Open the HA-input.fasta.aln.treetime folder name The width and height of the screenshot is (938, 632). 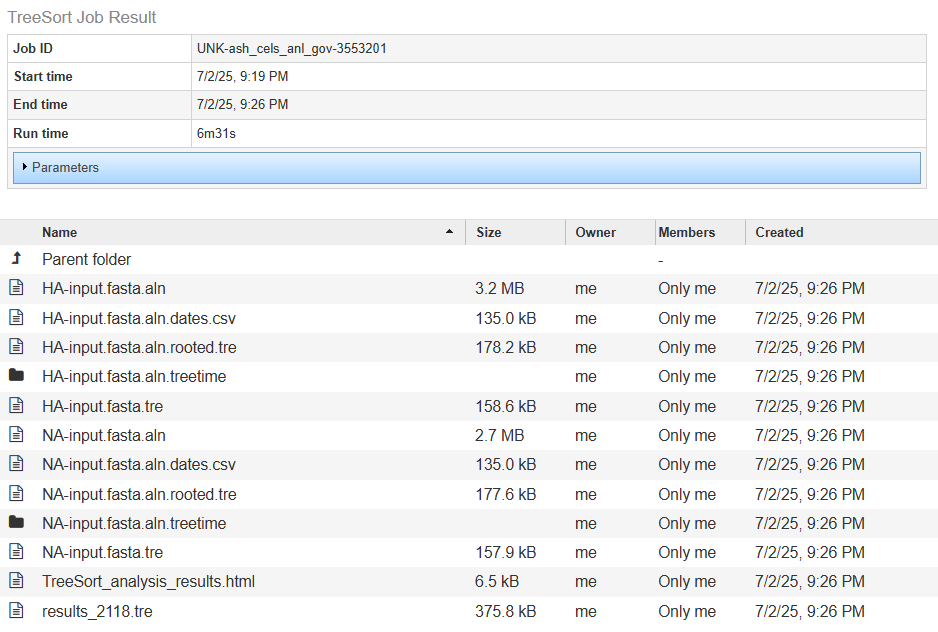click(134, 376)
